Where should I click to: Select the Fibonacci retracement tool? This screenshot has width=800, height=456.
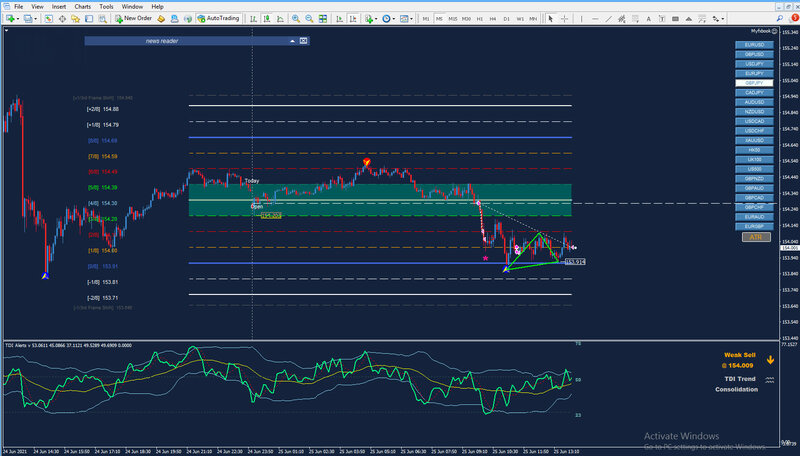pyautogui.click(x=635, y=19)
